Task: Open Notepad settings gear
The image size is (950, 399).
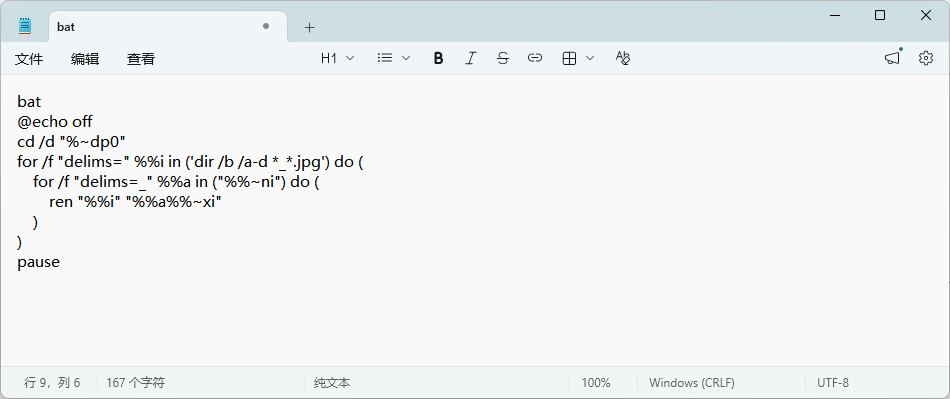Action: tap(926, 58)
